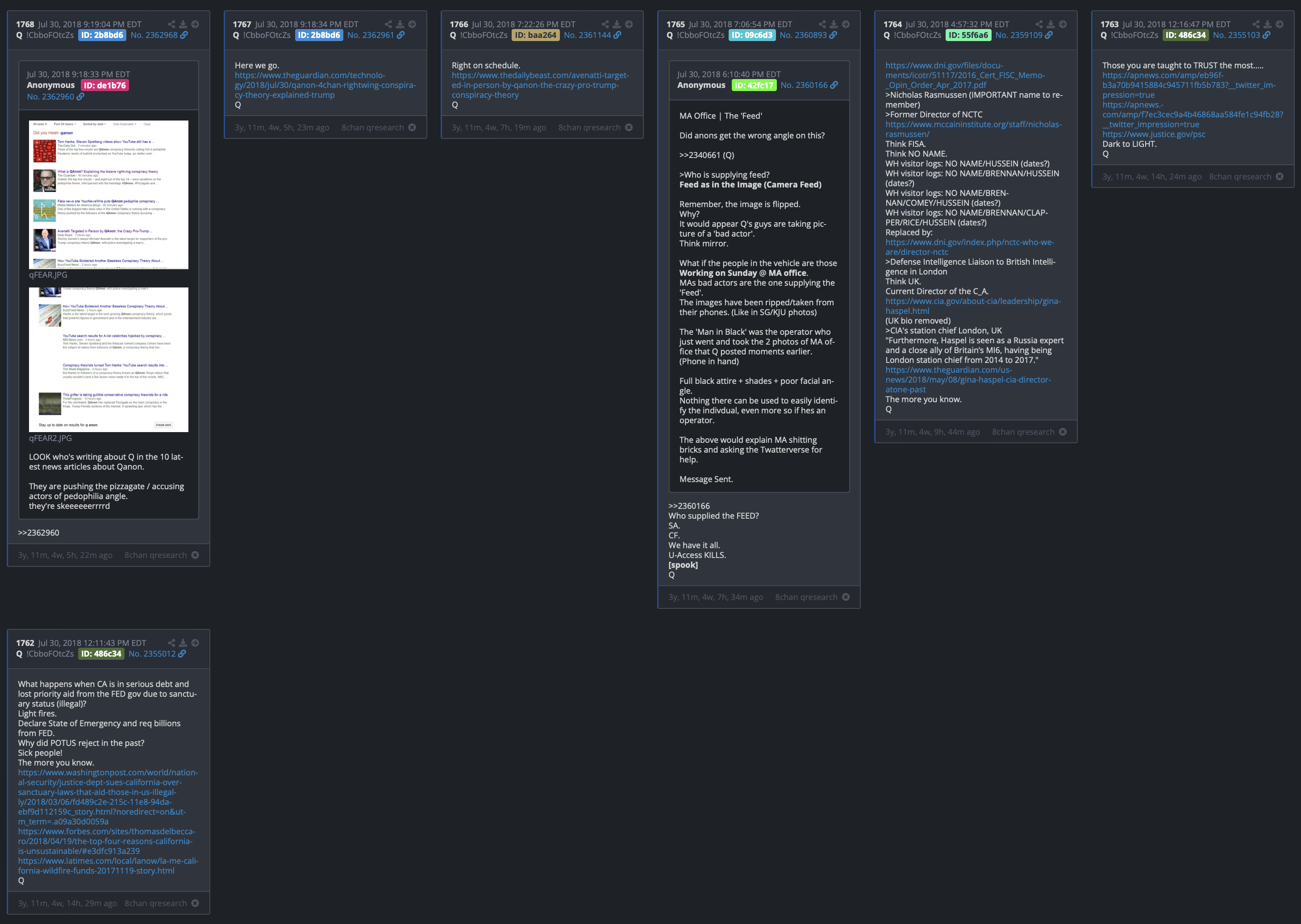Download post 1764
The width and height of the screenshot is (1301, 924).
click(1051, 25)
